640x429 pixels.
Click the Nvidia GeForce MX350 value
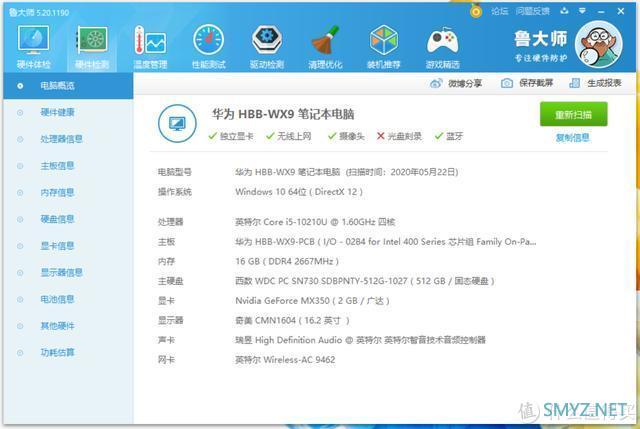(312, 301)
